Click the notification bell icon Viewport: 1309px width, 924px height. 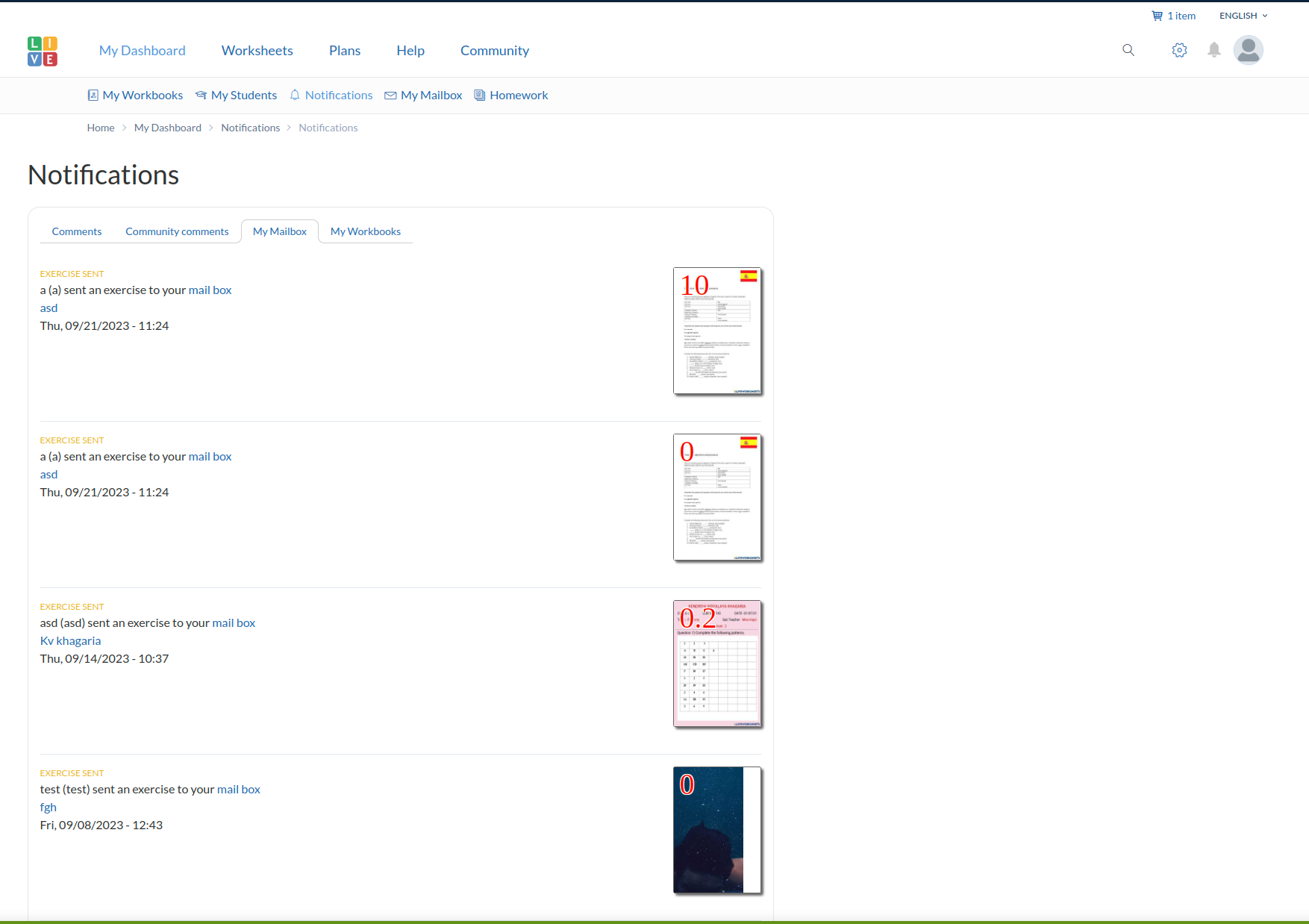[x=1214, y=50]
